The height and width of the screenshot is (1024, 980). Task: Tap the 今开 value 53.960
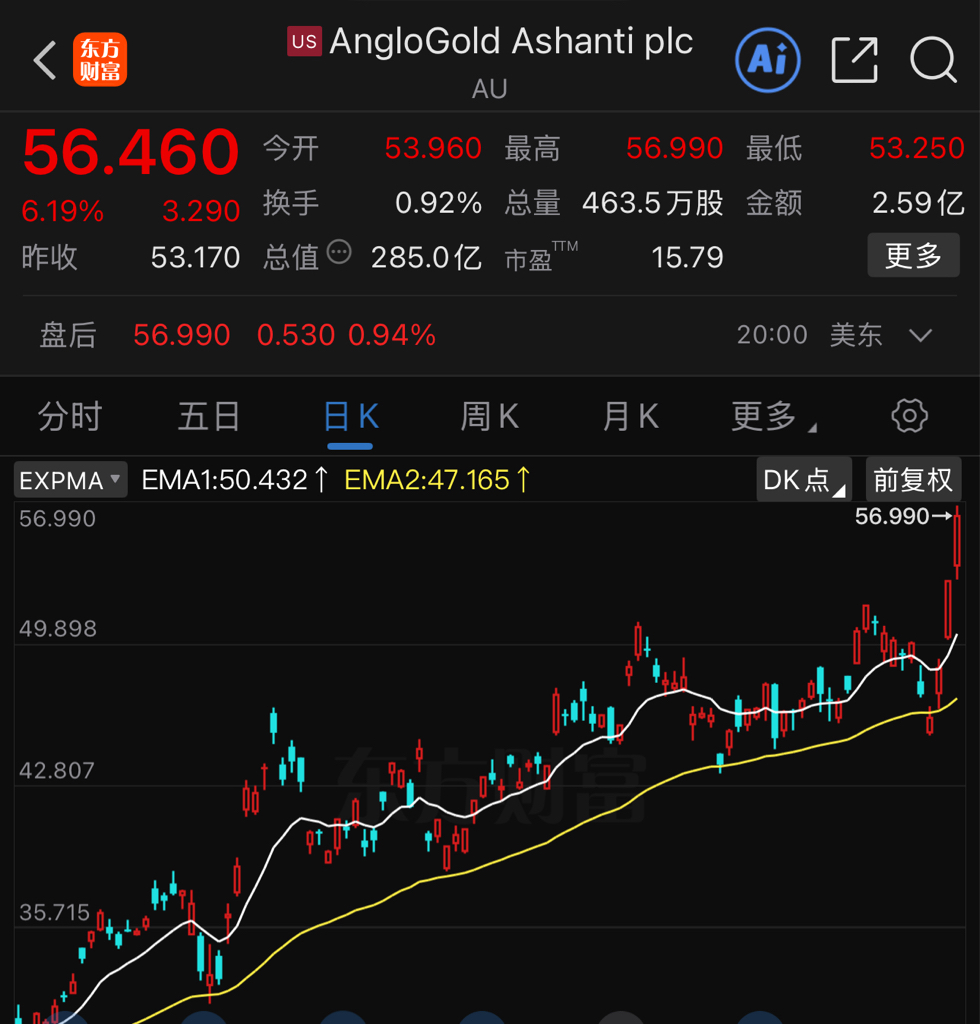coord(433,148)
